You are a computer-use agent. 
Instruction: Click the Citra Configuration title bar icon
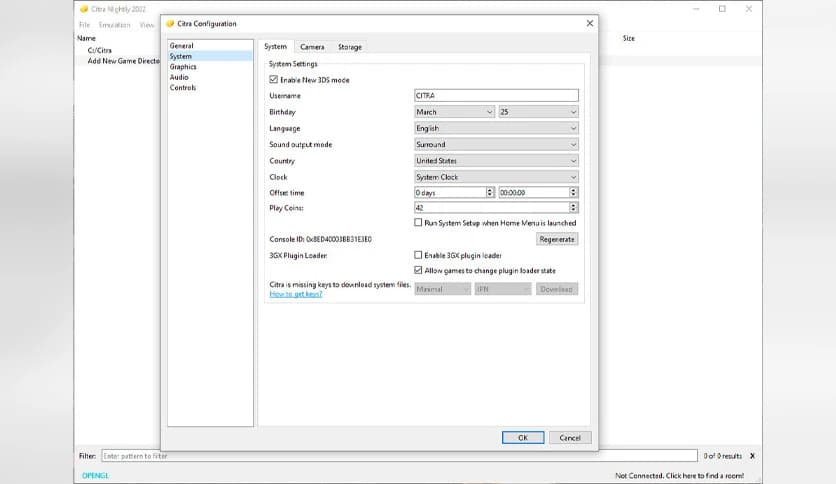click(170, 23)
